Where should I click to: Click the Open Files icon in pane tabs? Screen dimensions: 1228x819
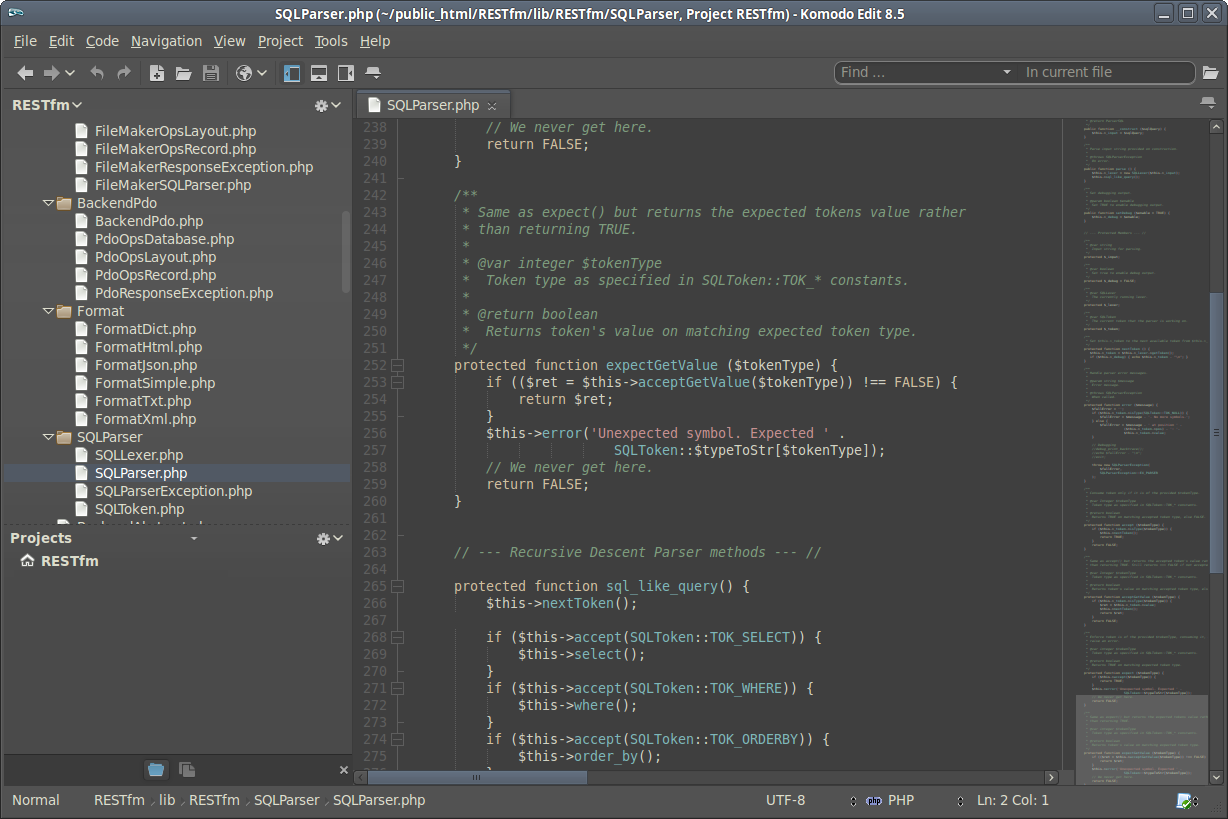click(187, 770)
